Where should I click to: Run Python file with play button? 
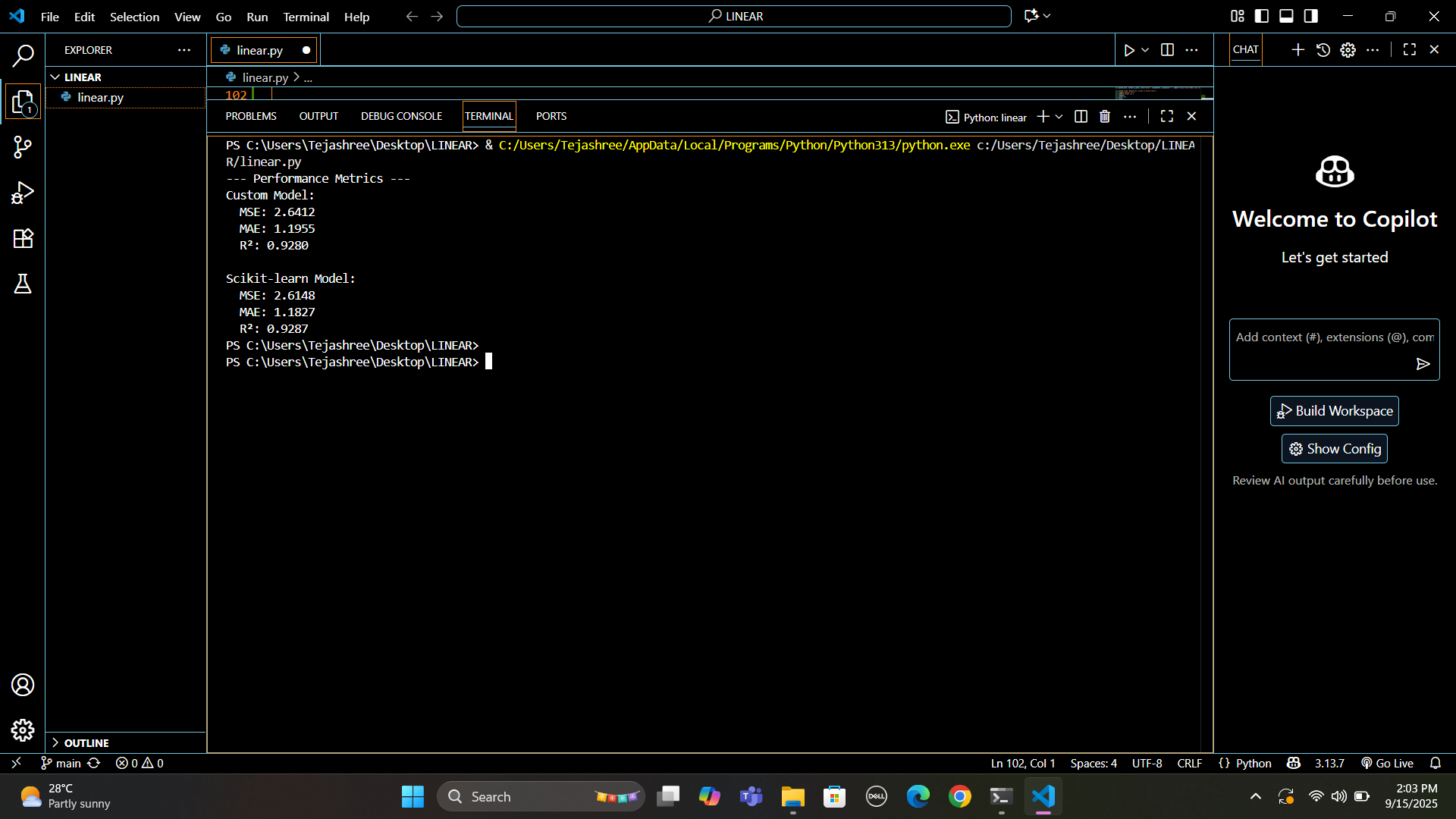pyautogui.click(x=1129, y=50)
